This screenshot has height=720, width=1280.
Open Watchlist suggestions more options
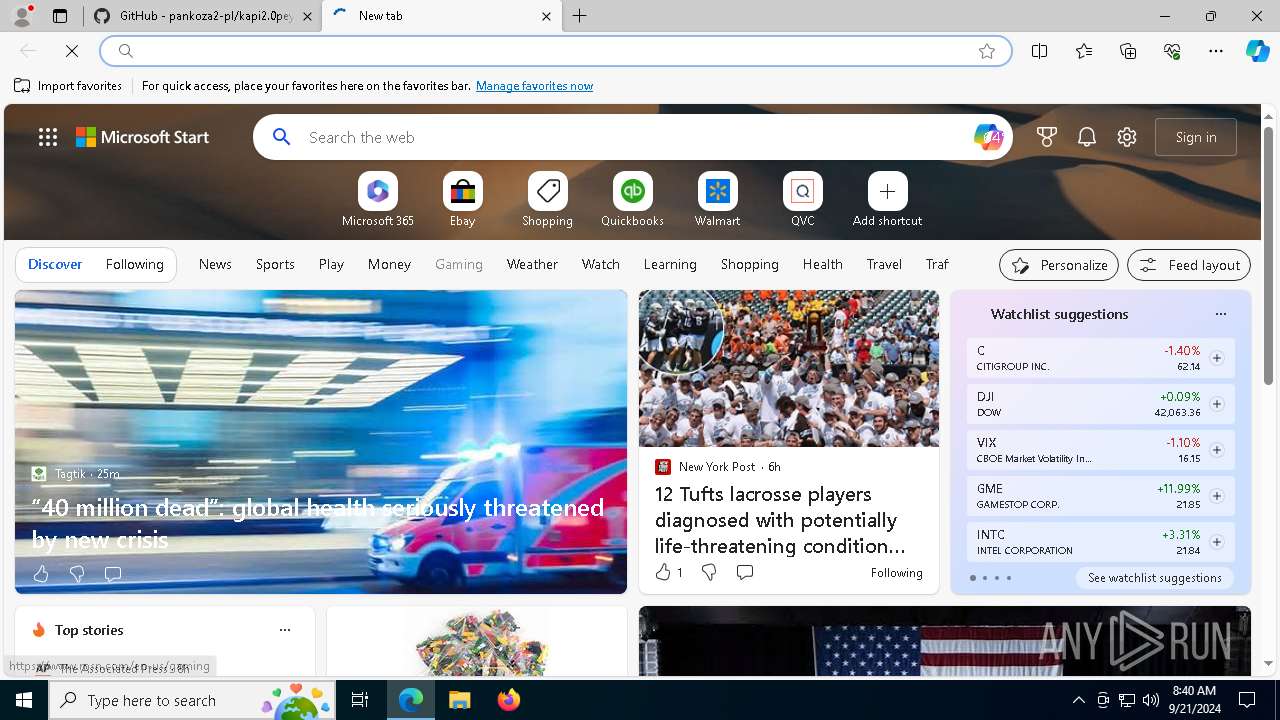[x=1220, y=314]
